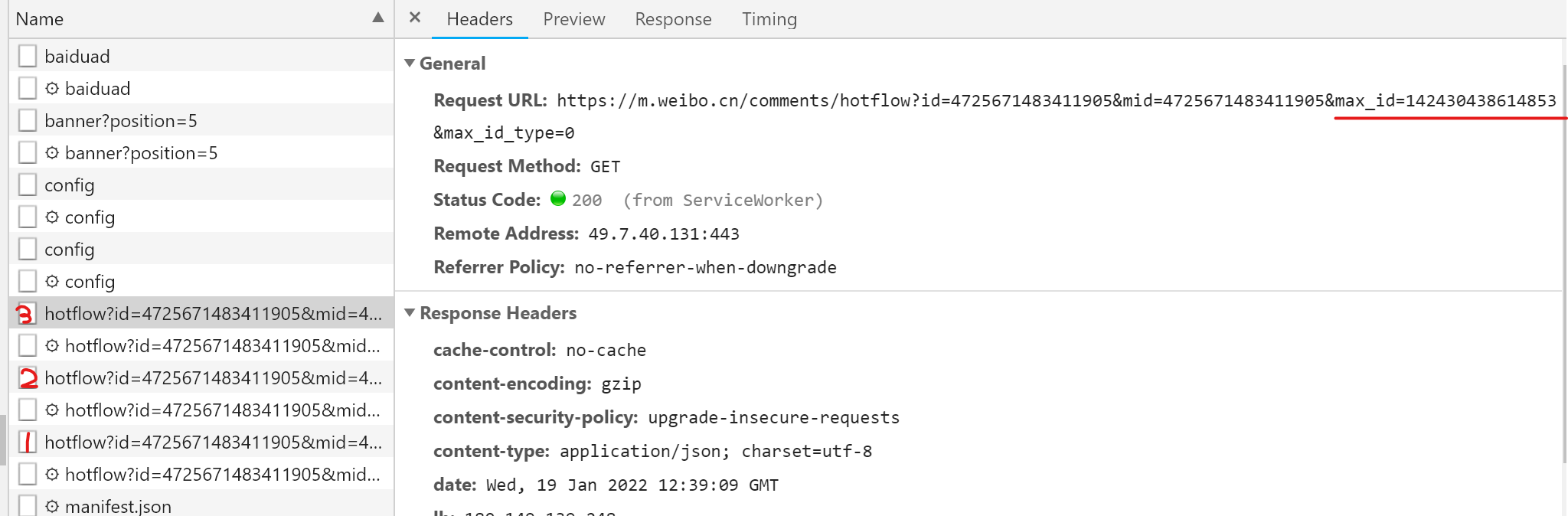Click gear icon beside second config entry
This screenshot has width=1568, height=516.
pos(52,217)
